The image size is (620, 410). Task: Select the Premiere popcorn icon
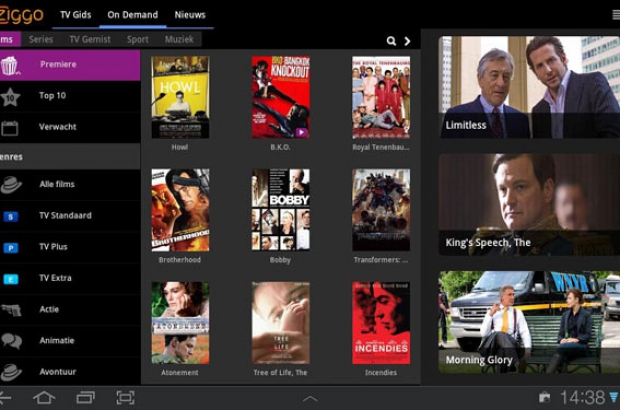[x=10, y=66]
